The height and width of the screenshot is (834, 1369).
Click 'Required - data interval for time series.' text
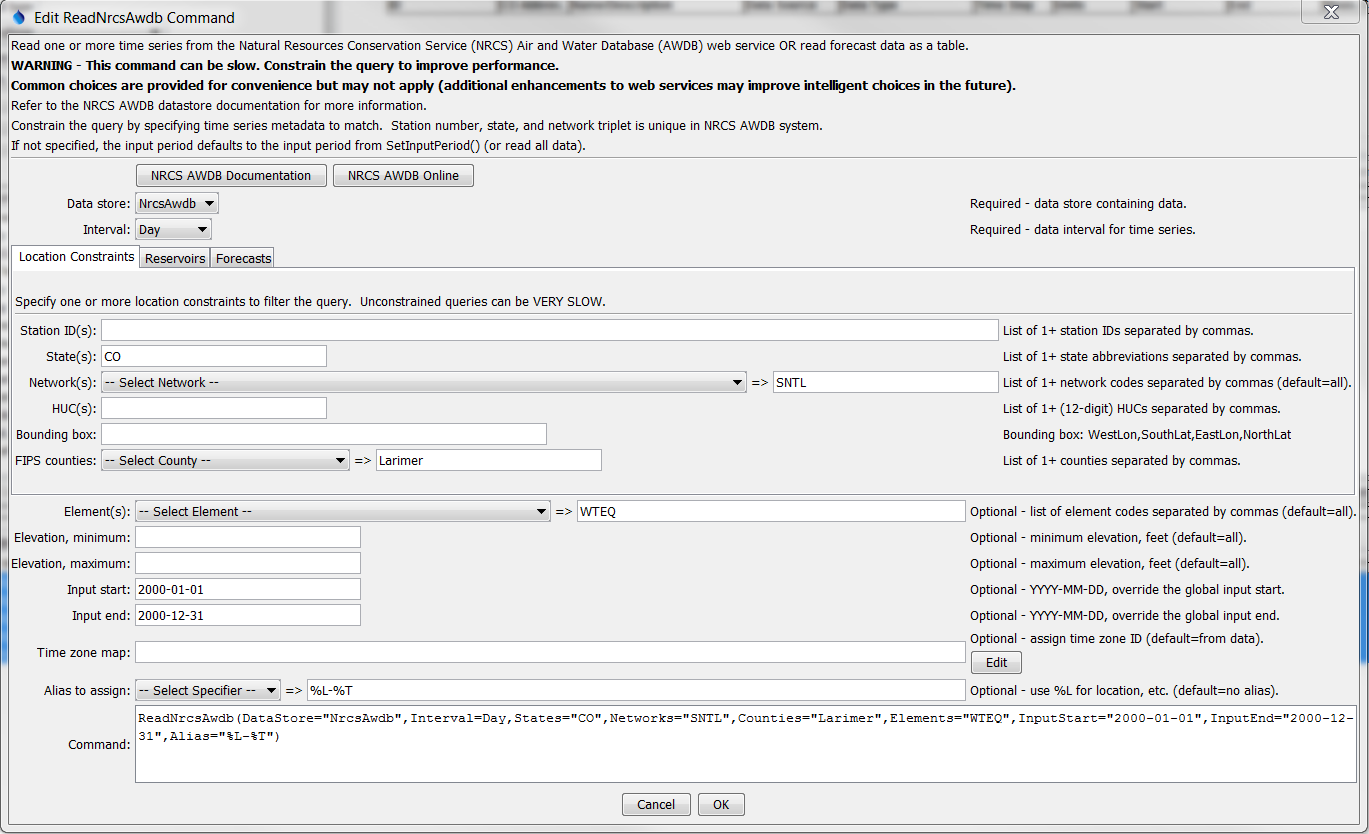click(1082, 230)
